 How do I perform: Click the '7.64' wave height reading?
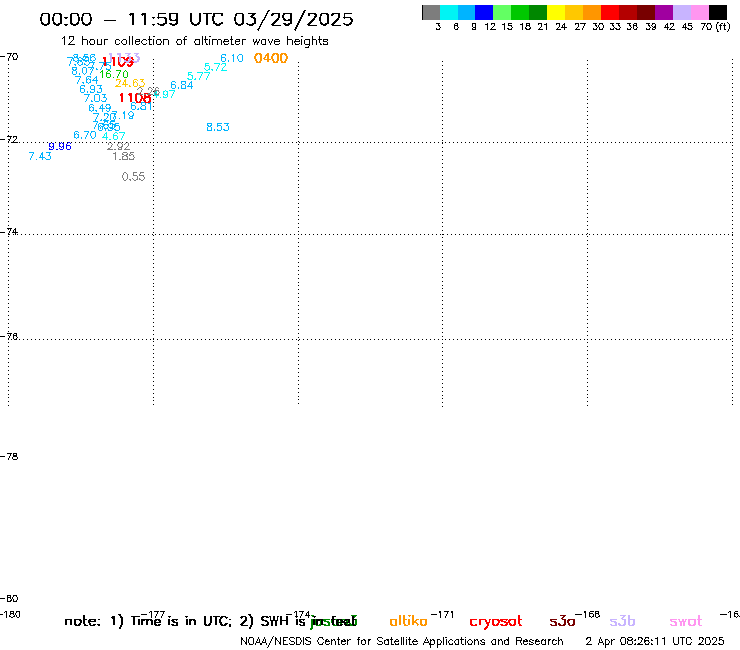[87, 80]
